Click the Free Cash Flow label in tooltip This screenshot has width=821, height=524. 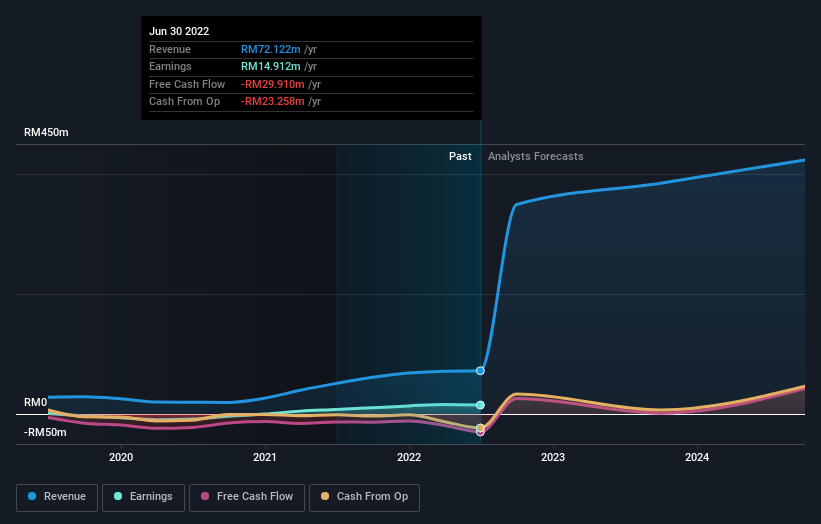[187, 84]
